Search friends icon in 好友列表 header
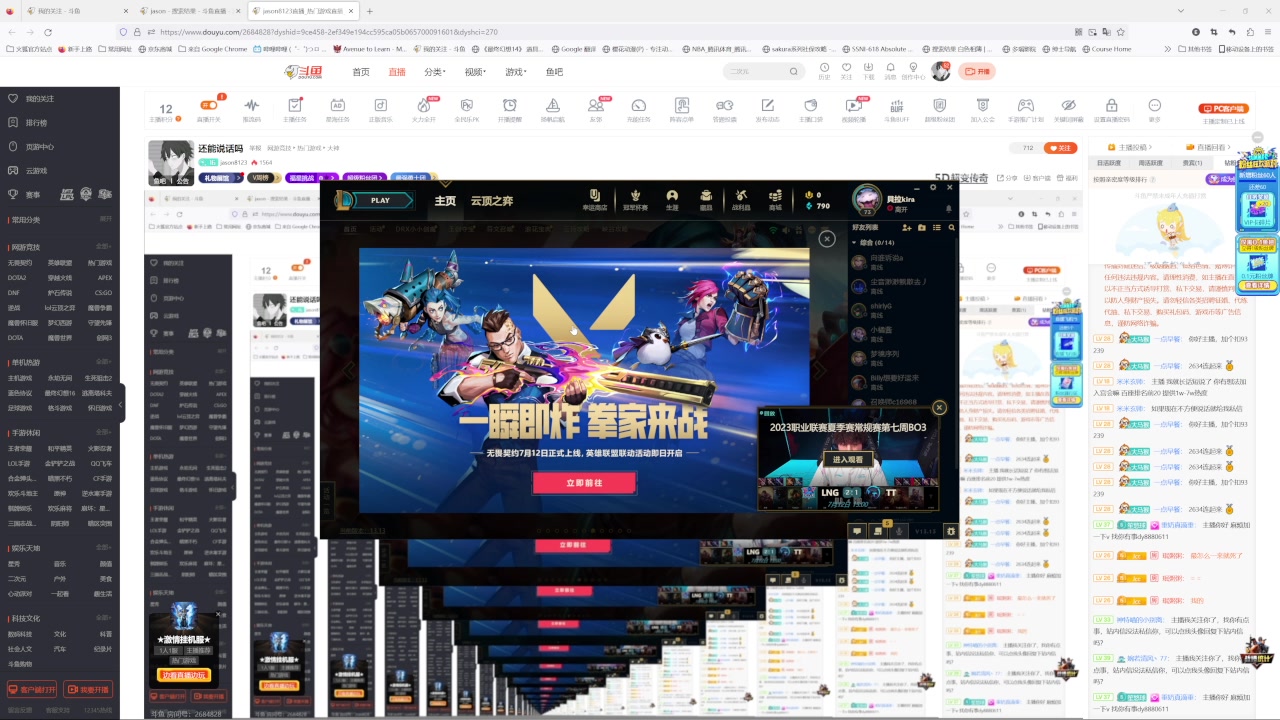 (951, 228)
